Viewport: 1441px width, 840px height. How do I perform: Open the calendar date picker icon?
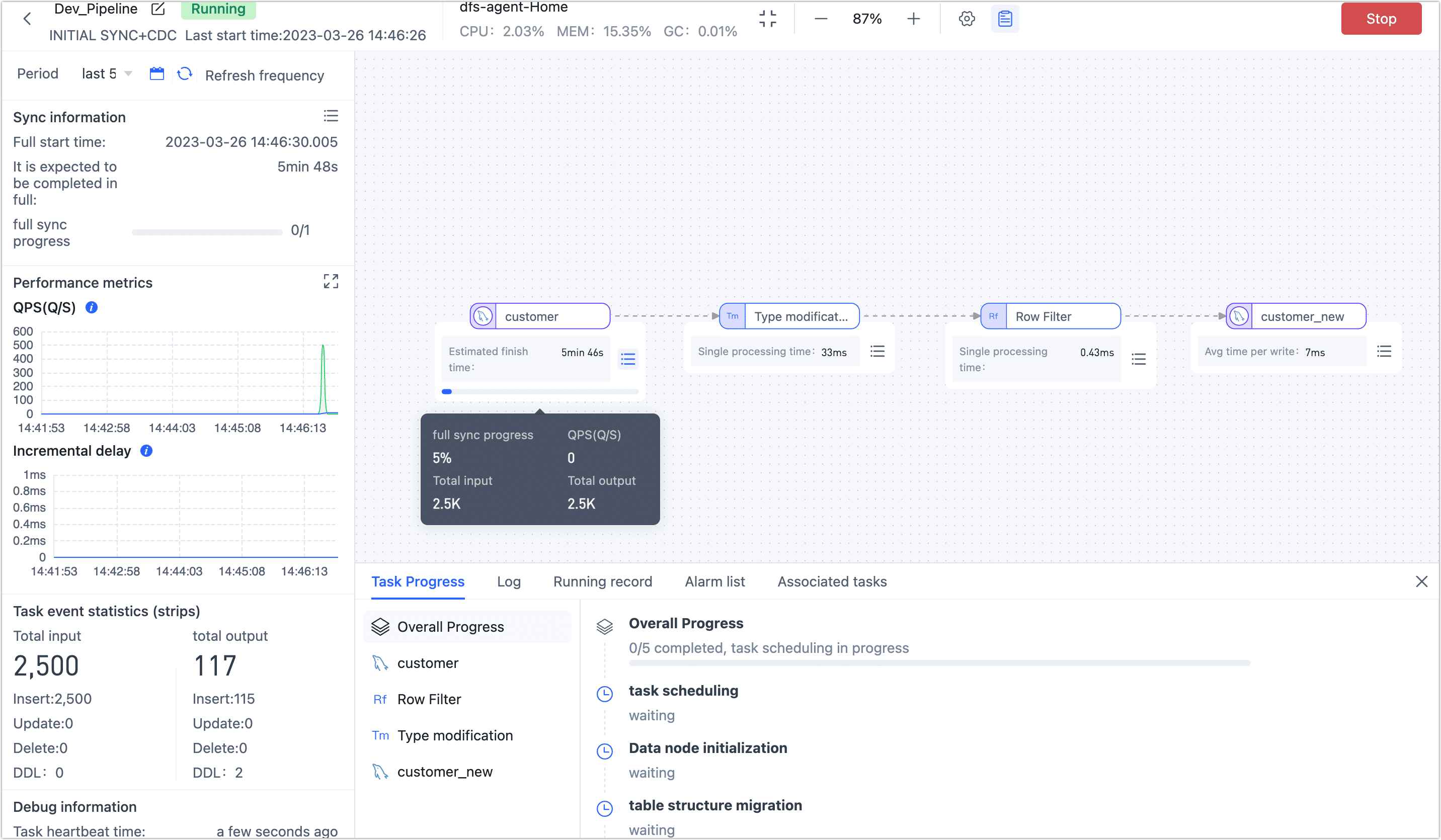(156, 74)
